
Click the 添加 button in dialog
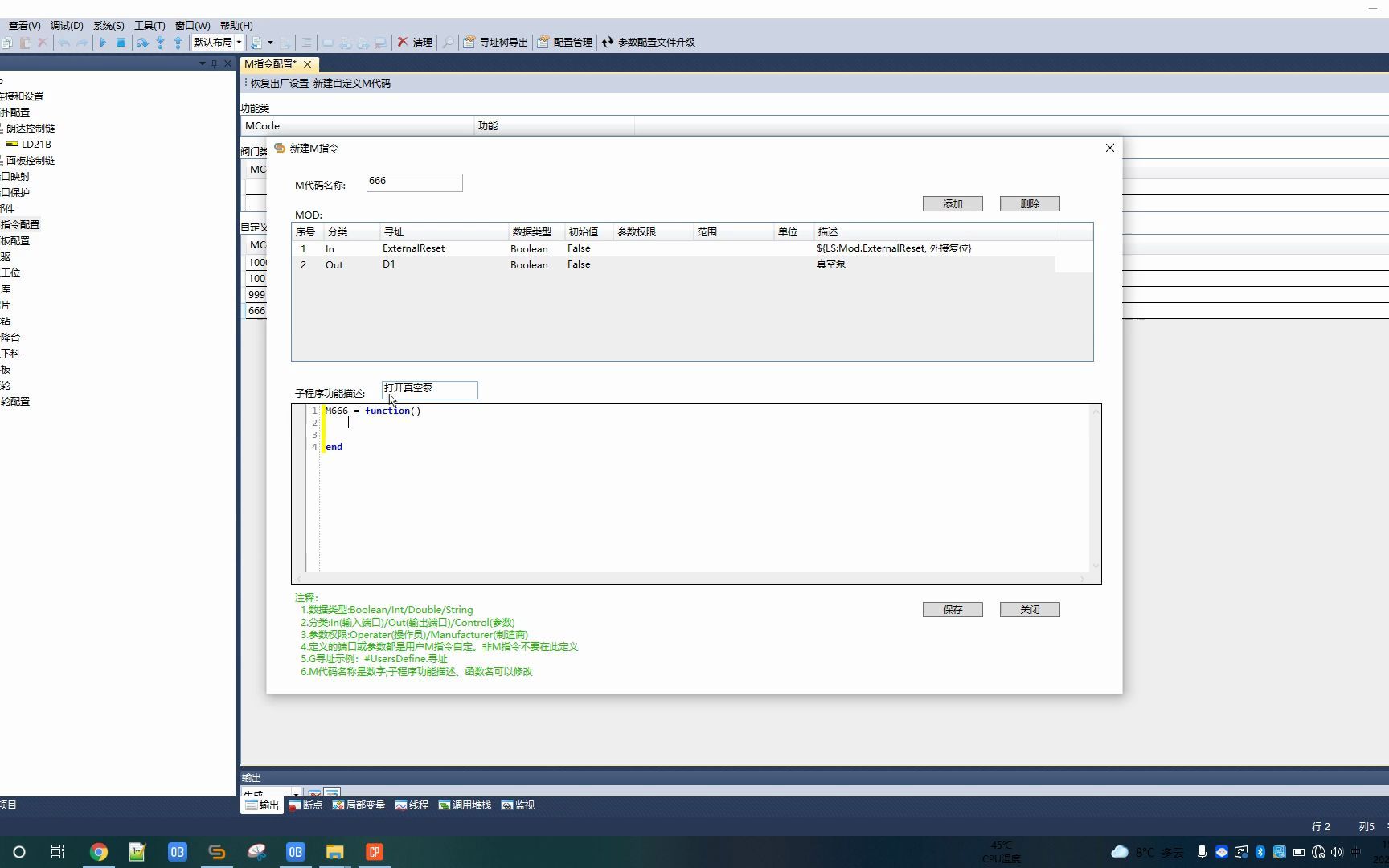click(x=953, y=203)
